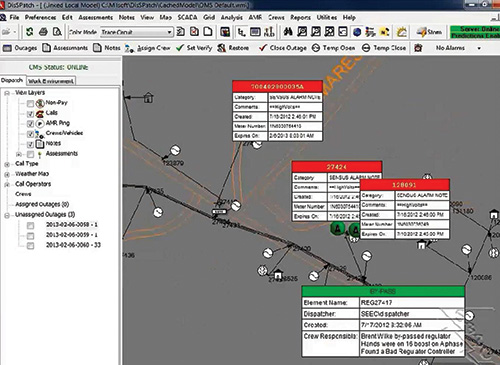The height and width of the screenshot is (365, 500).
Task: Toggle the Non-Pay layer checkbox
Action: click(30, 103)
